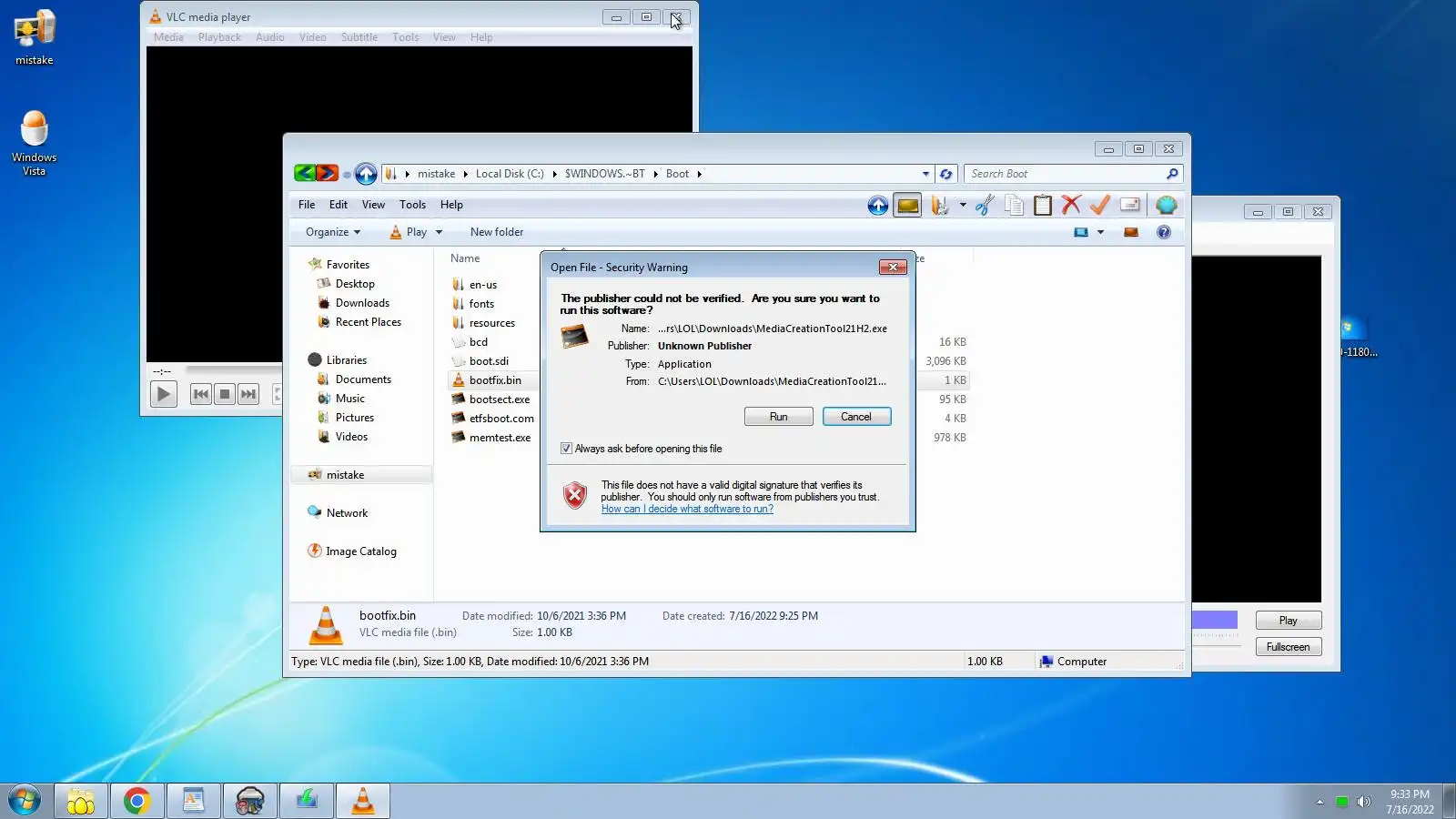Delete the file with the red X icon
Viewport: 1456px width, 819px height.
pyautogui.click(x=1071, y=206)
